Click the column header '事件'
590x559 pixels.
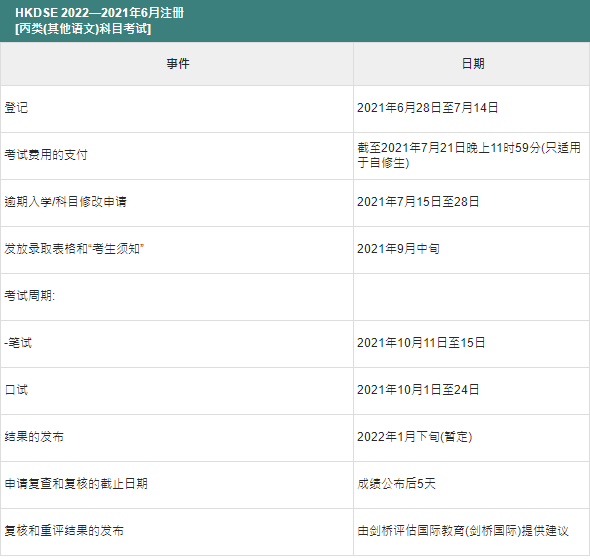click(x=178, y=64)
